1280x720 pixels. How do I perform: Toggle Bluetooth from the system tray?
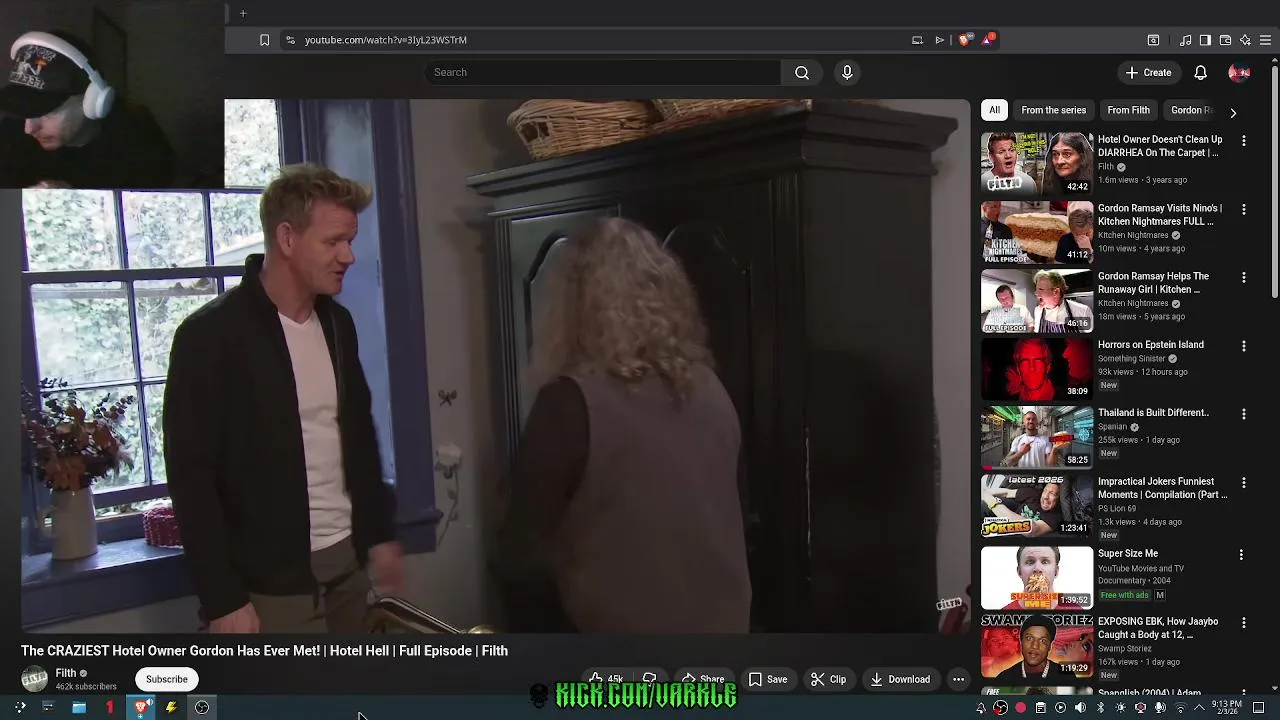click(1100, 708)
